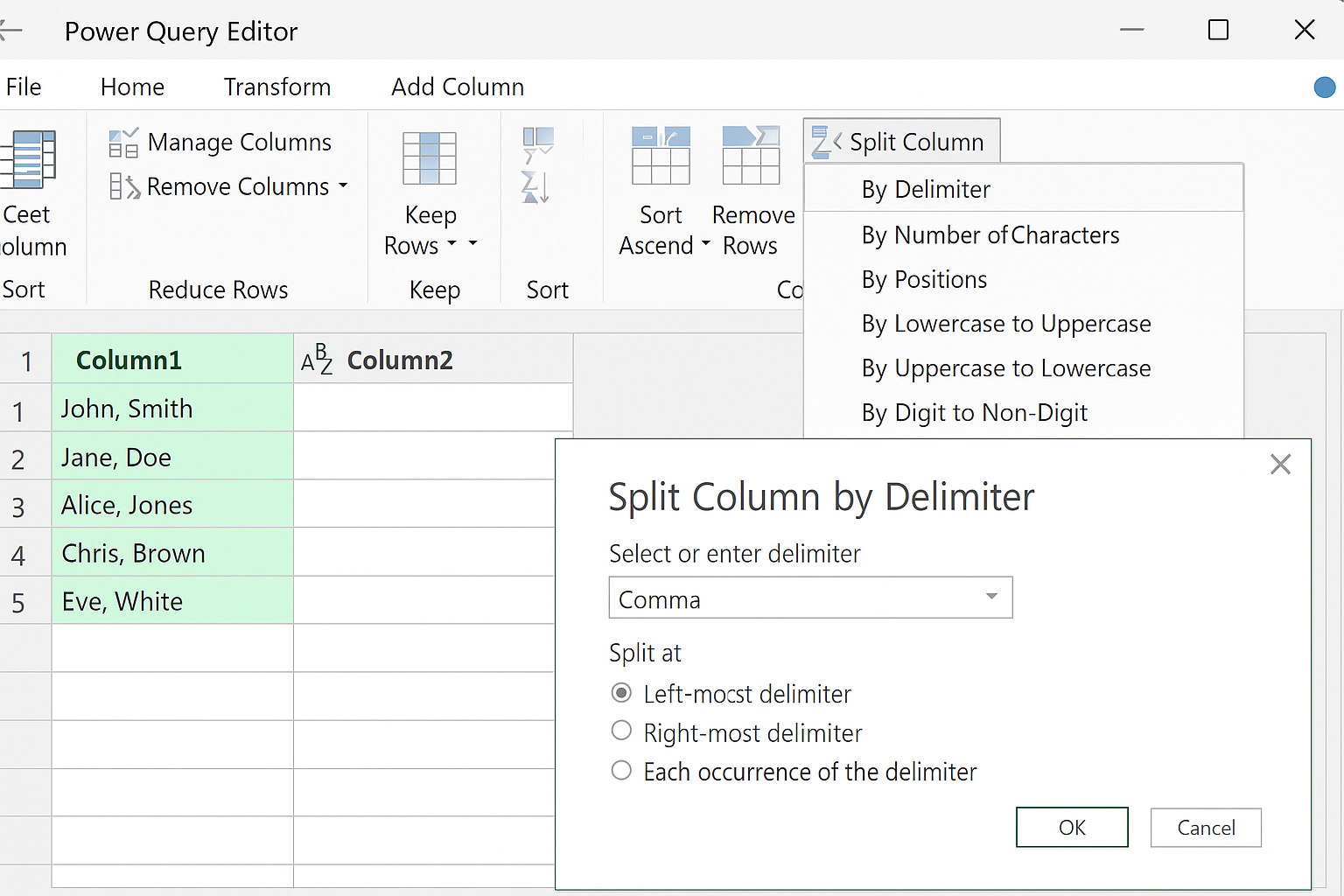Viewport: 1344px width, 896px height.
Task: Expand the Sort Ascend dropdown arrow
Action: [x=705, y=244]
